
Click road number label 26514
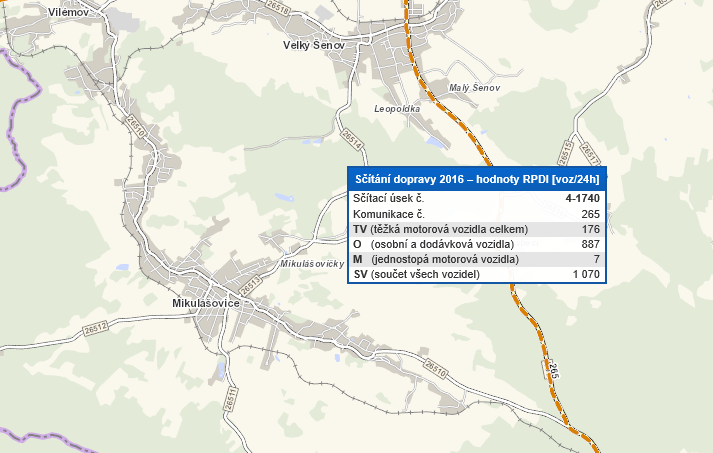(x=352, y=139)
